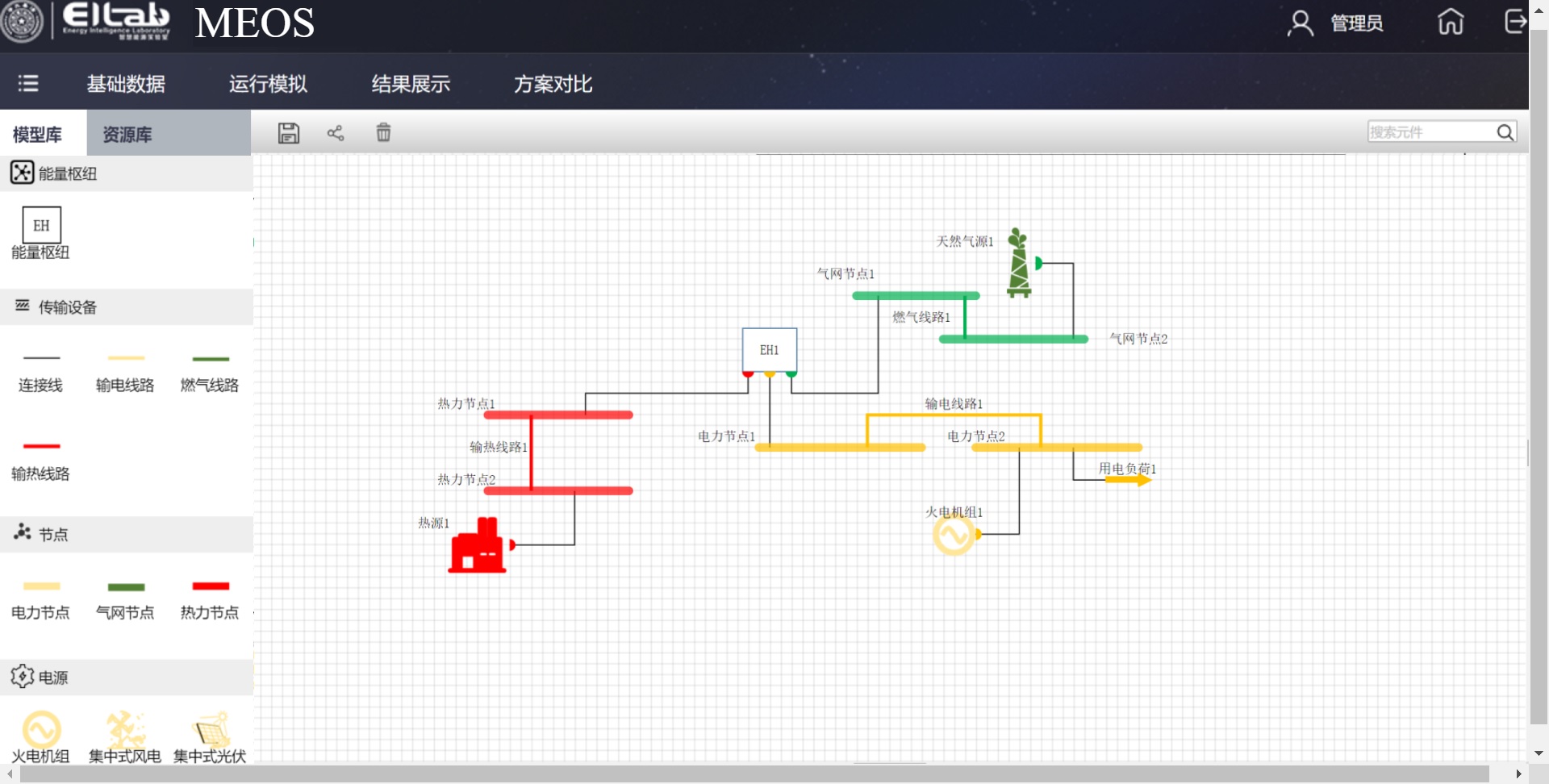
Task: Select the EH1 node on canvas
Action: coord(769,350)
